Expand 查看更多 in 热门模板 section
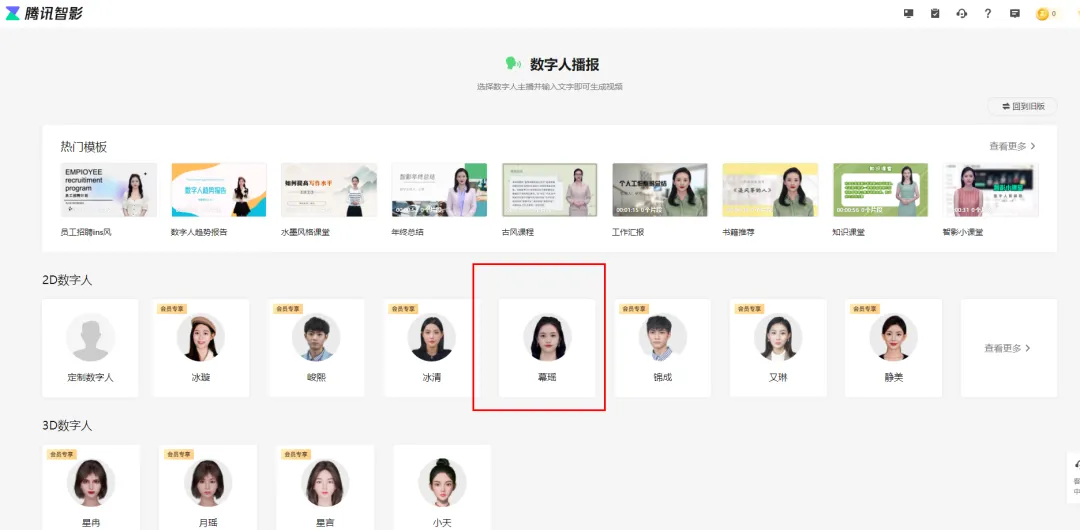The width and height of the screenshot is (1080, 530). tap(1012, 146)
